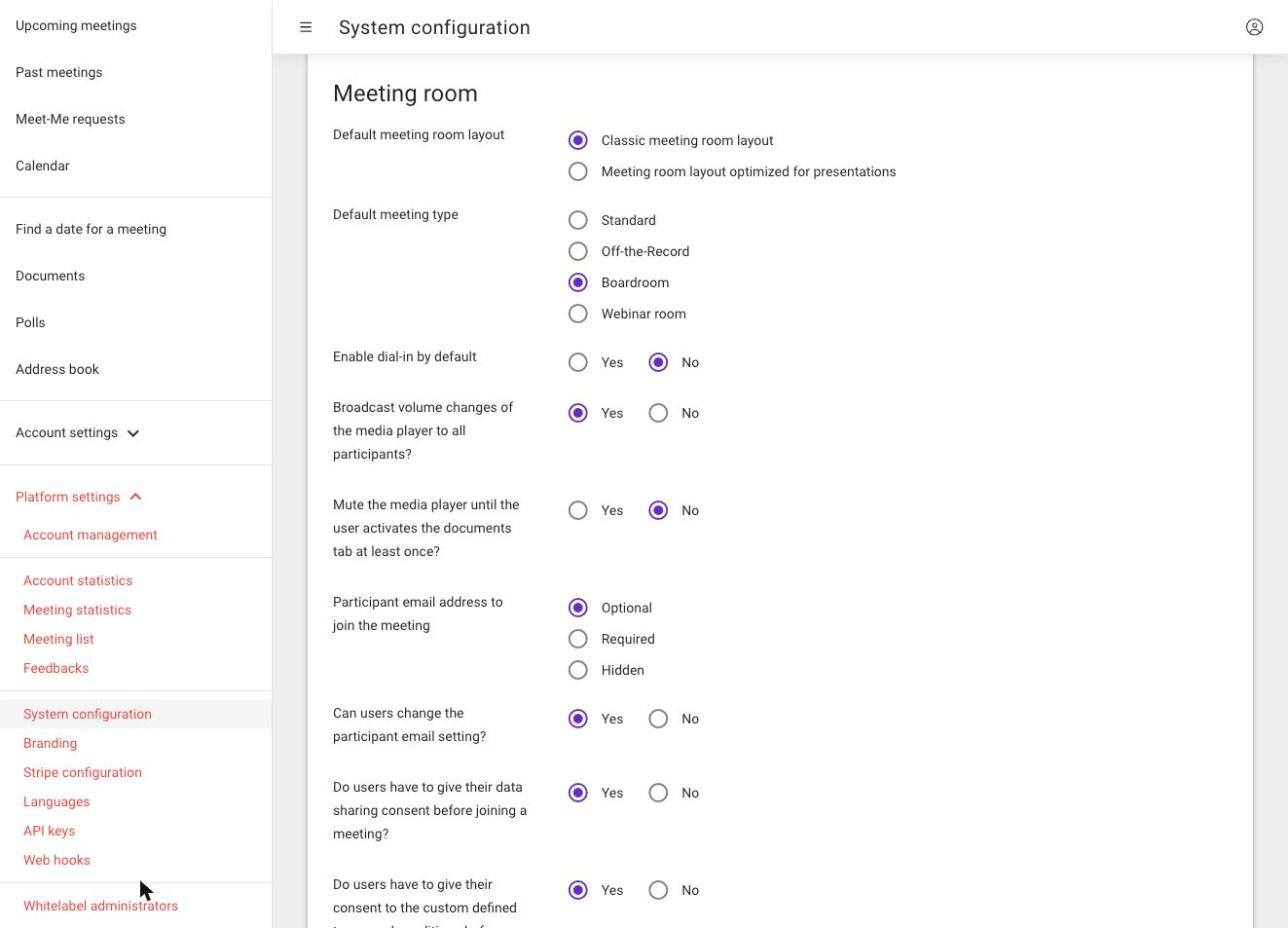Screen dimensions: 1288x928
Task: Set data sharing consent to No
Action: (658, 792)
